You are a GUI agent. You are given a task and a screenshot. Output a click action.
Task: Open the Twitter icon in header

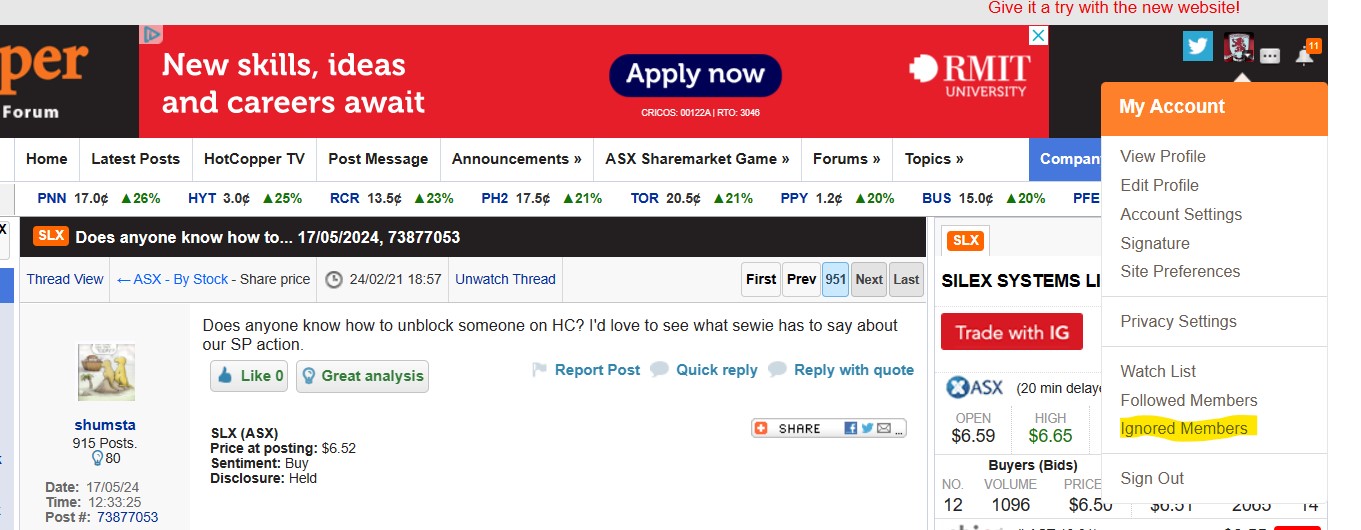pyautogui.click(x=1197, y=47)
